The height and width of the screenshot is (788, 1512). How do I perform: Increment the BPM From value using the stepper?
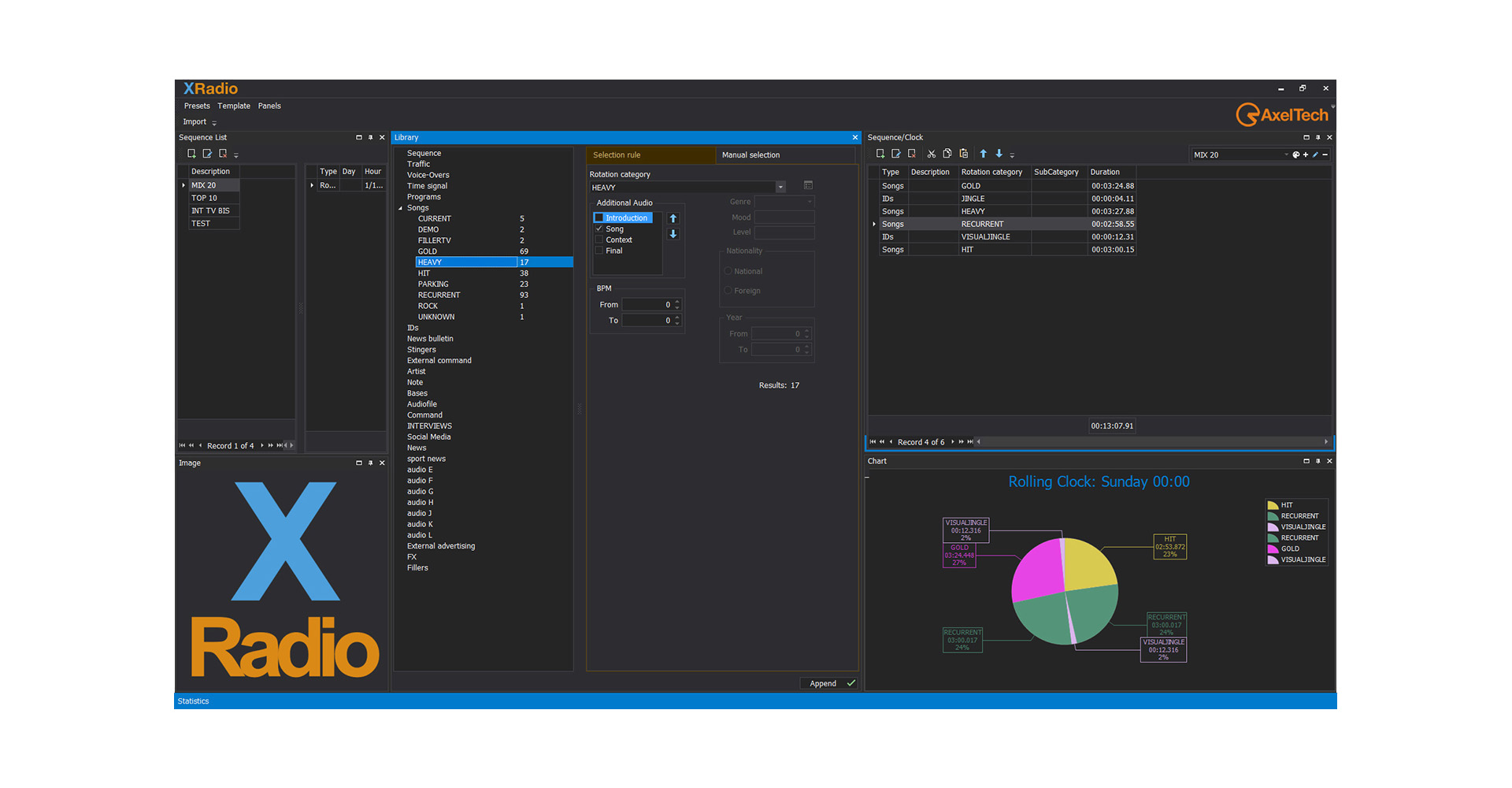point(677,302)
